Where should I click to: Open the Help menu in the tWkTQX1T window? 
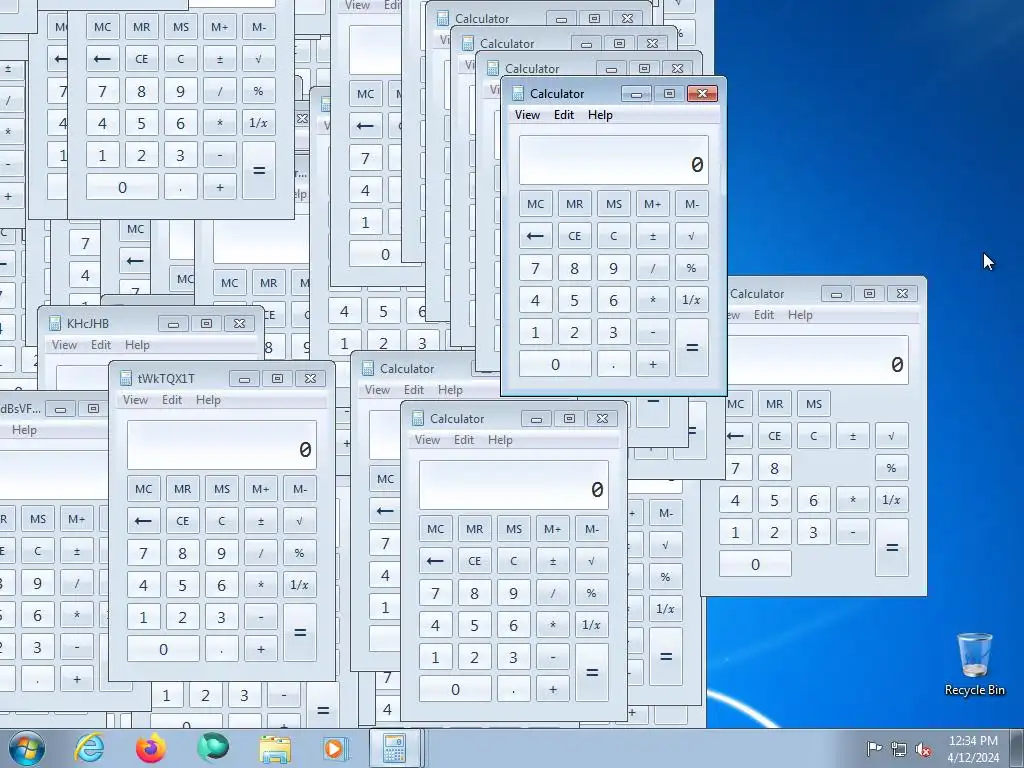208,400
